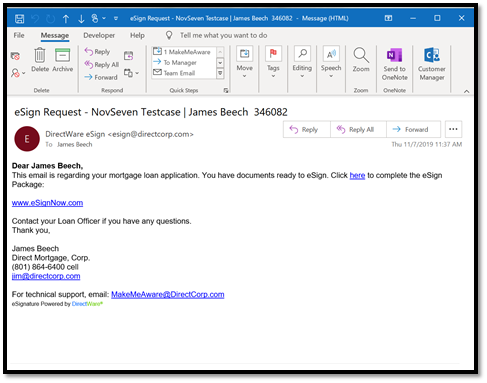Click the sender avatar with letter E
The image size is (487, 383).
(x=27, y=139)
